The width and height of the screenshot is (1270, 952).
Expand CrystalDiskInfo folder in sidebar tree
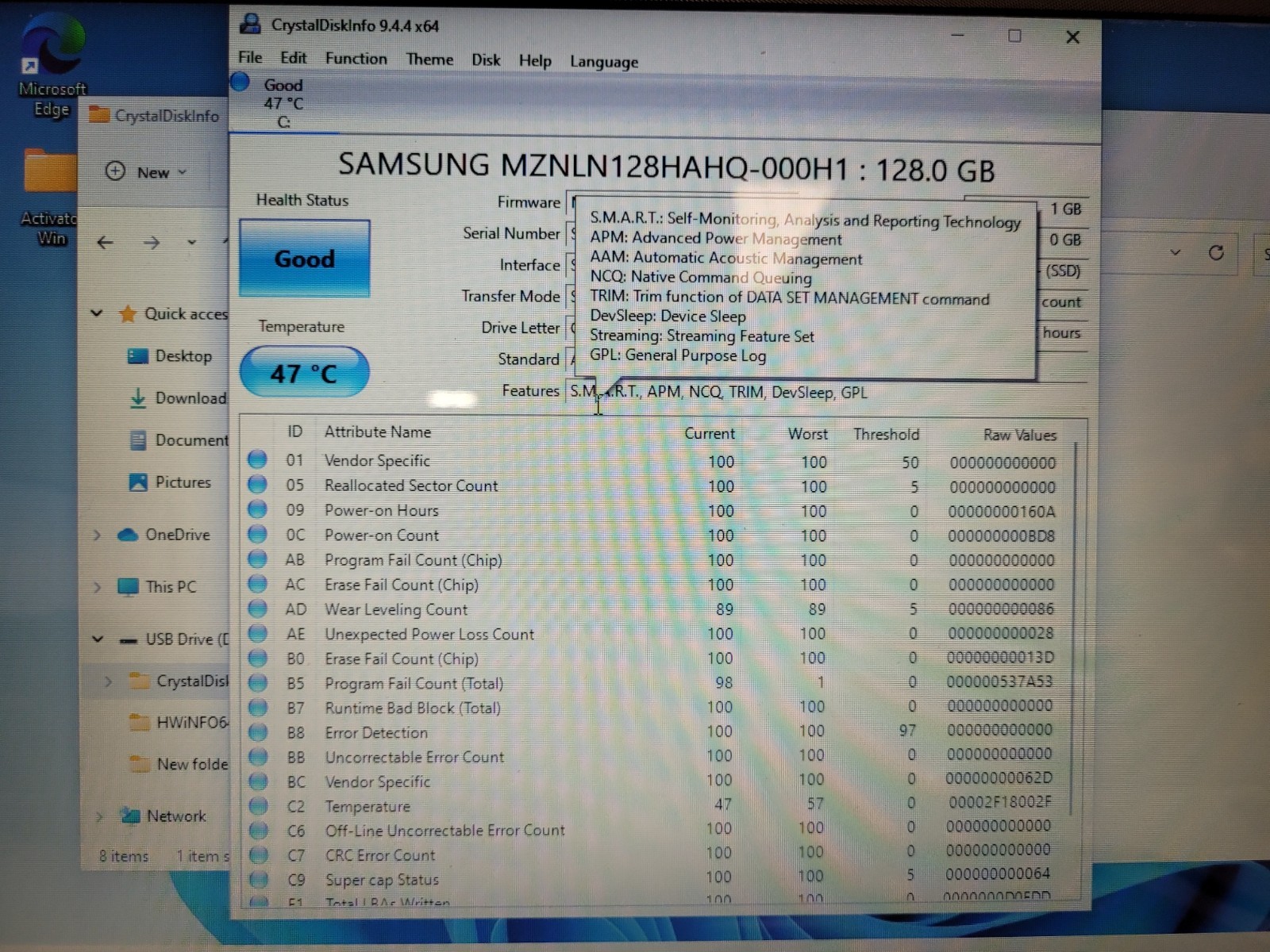(x=108, y=681)
